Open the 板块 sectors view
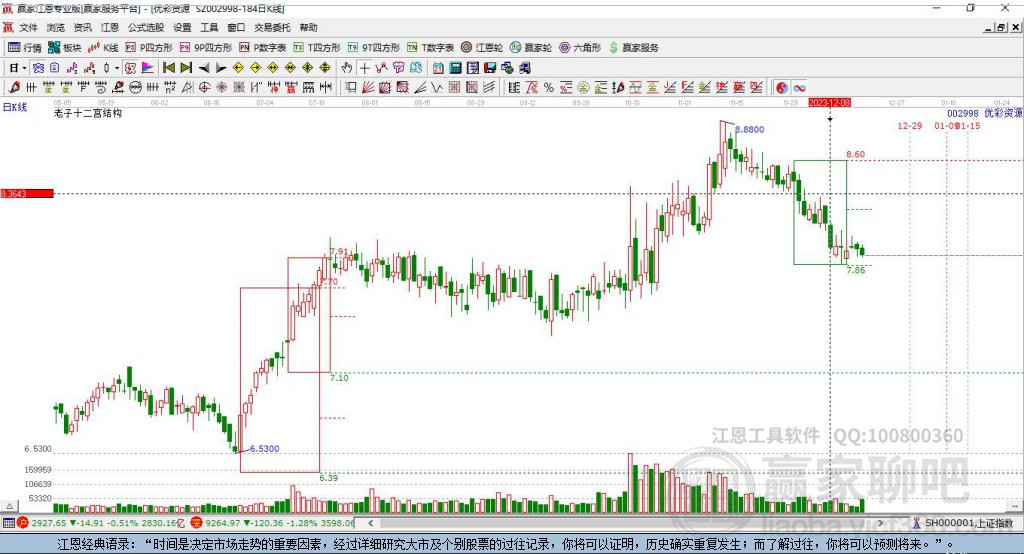This screenshot has width=1024, height=554. (65, 48)
